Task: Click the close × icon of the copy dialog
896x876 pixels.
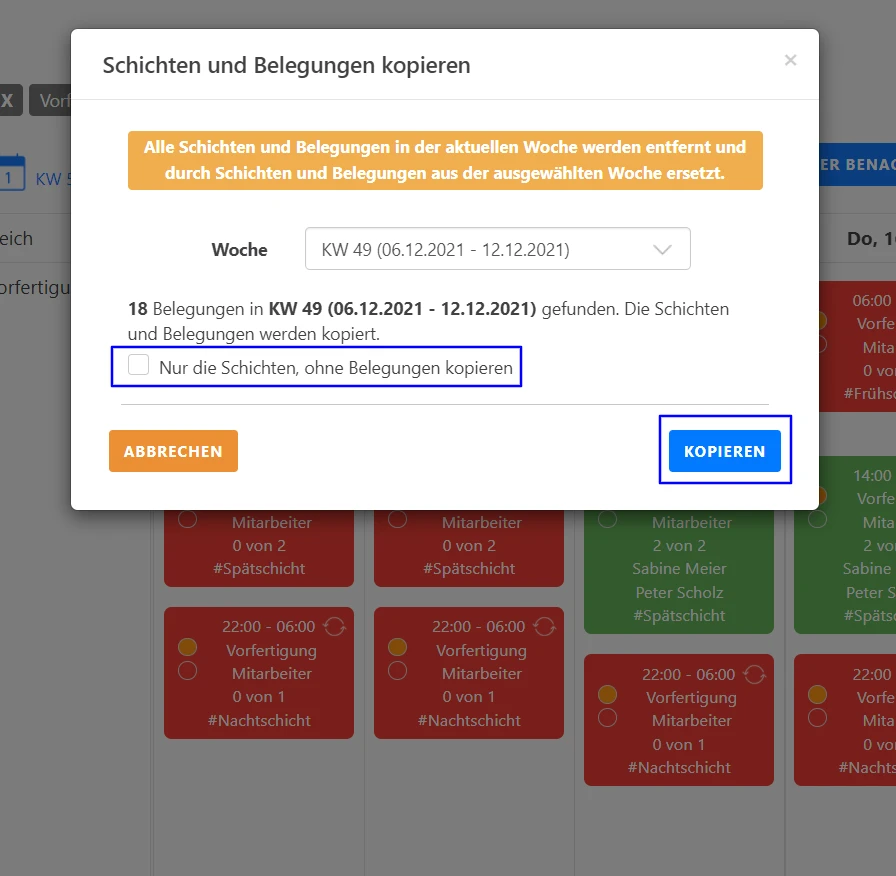Action: 790,60
